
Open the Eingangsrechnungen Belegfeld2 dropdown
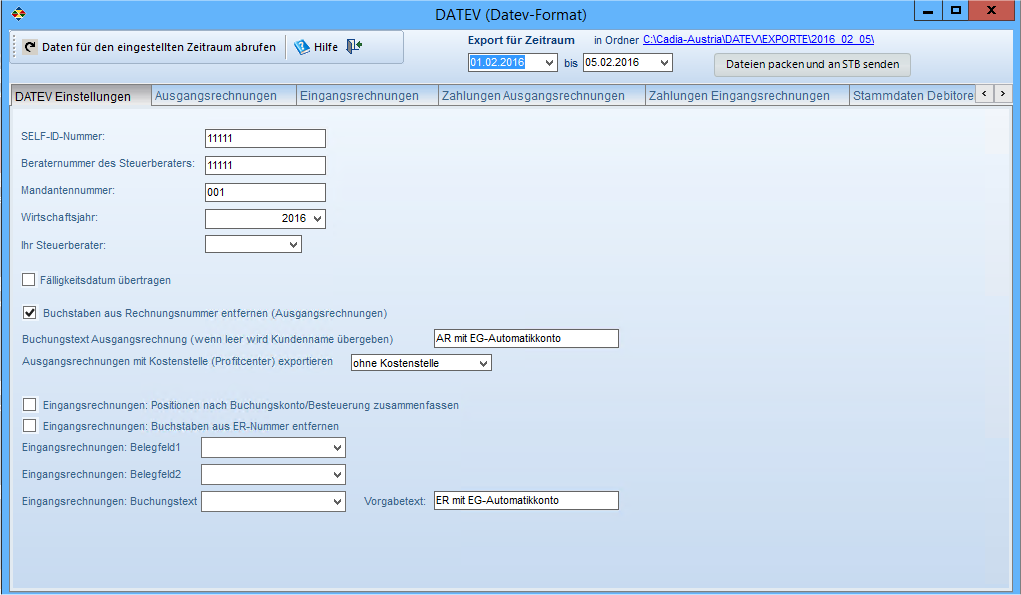[x=337, y=475]
